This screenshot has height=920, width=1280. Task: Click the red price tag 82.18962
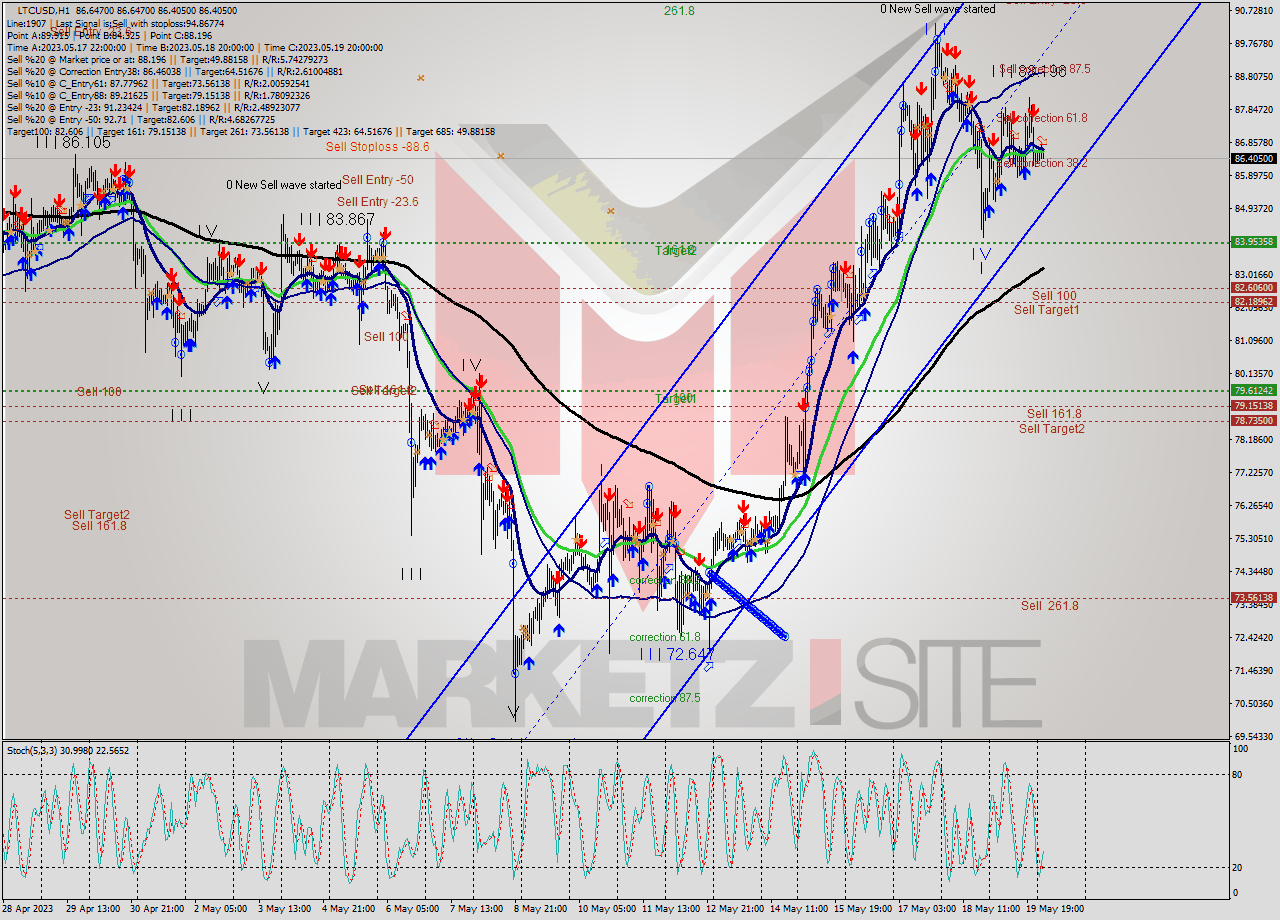1254,301
